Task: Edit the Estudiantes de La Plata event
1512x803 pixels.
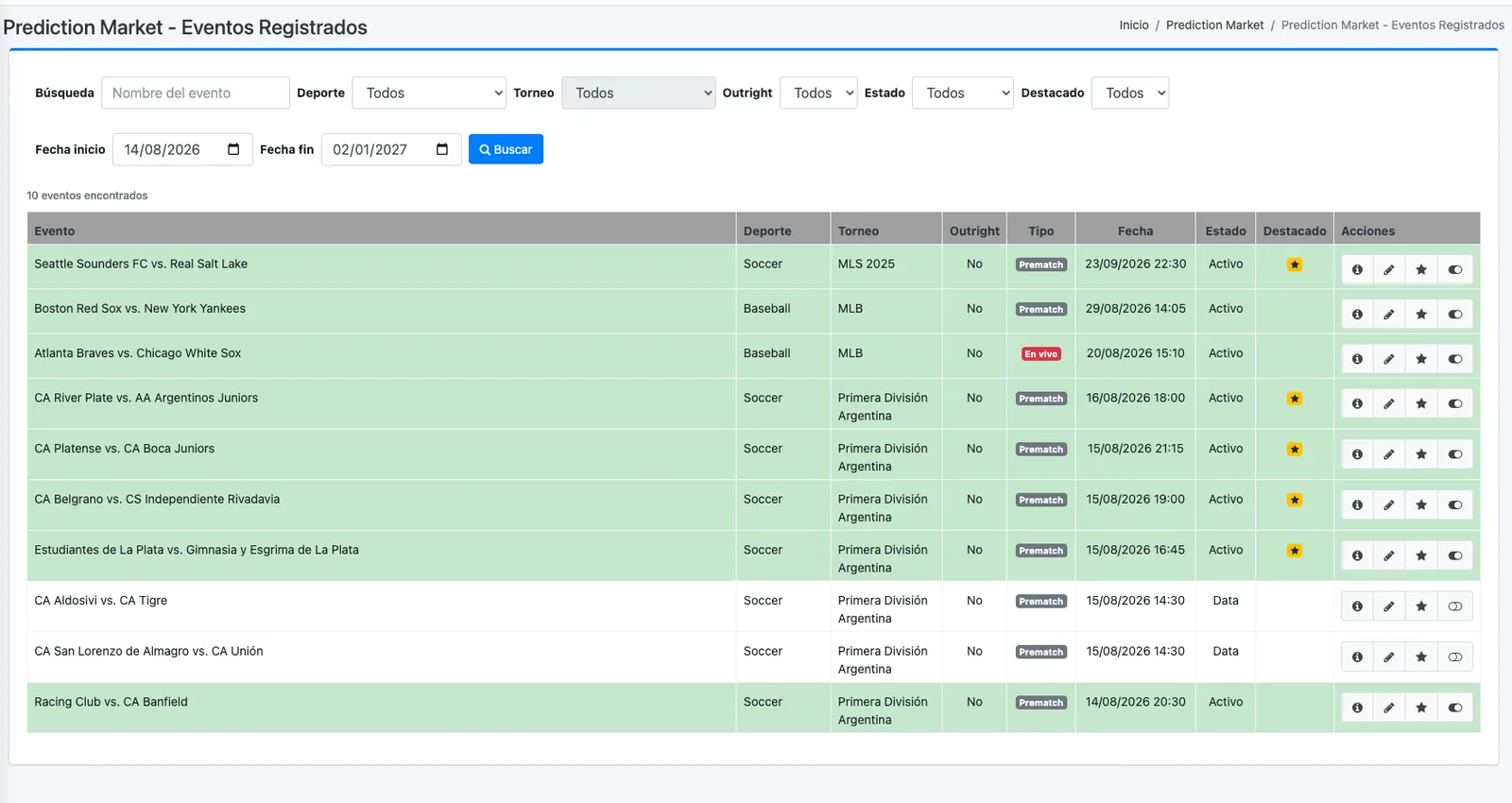Action: 1389,555
